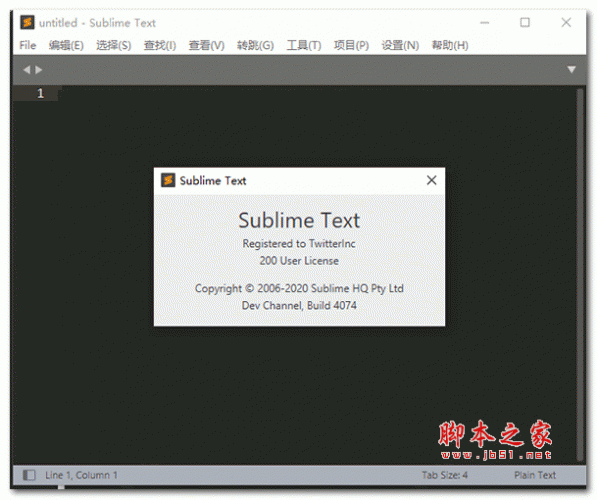Click the vertical scrollbar in the editor

coord(580,274)
